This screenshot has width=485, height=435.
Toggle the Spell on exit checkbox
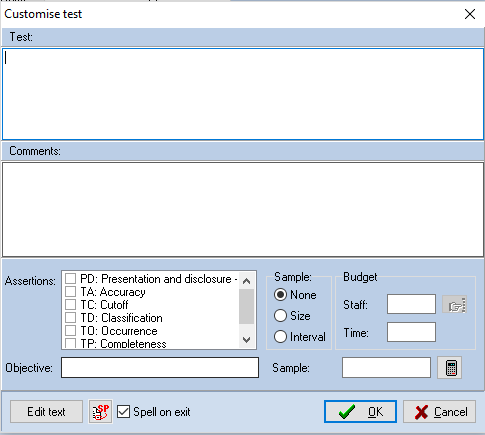123,412
